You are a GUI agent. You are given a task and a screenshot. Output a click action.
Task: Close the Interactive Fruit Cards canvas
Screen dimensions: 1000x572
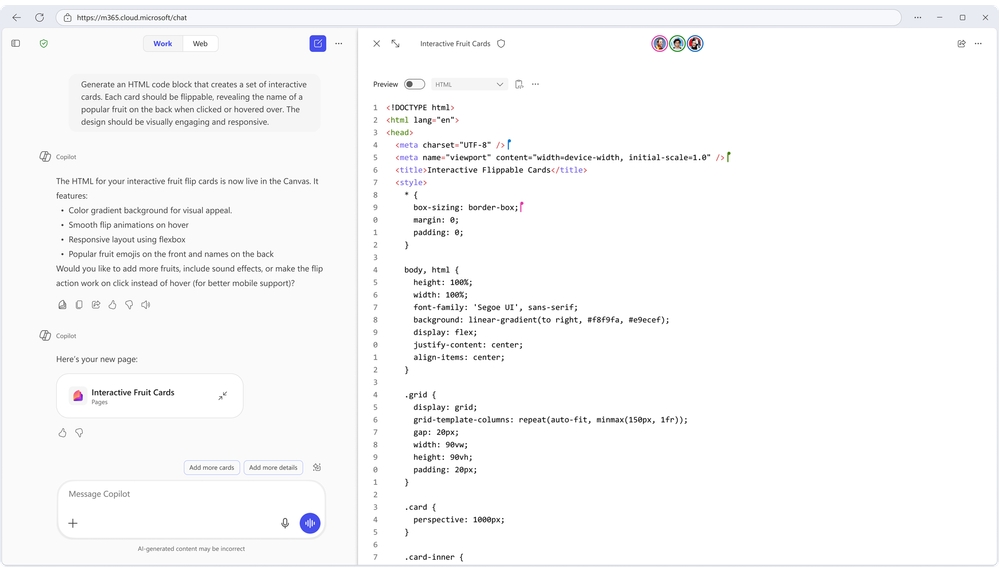coord(376,43)
